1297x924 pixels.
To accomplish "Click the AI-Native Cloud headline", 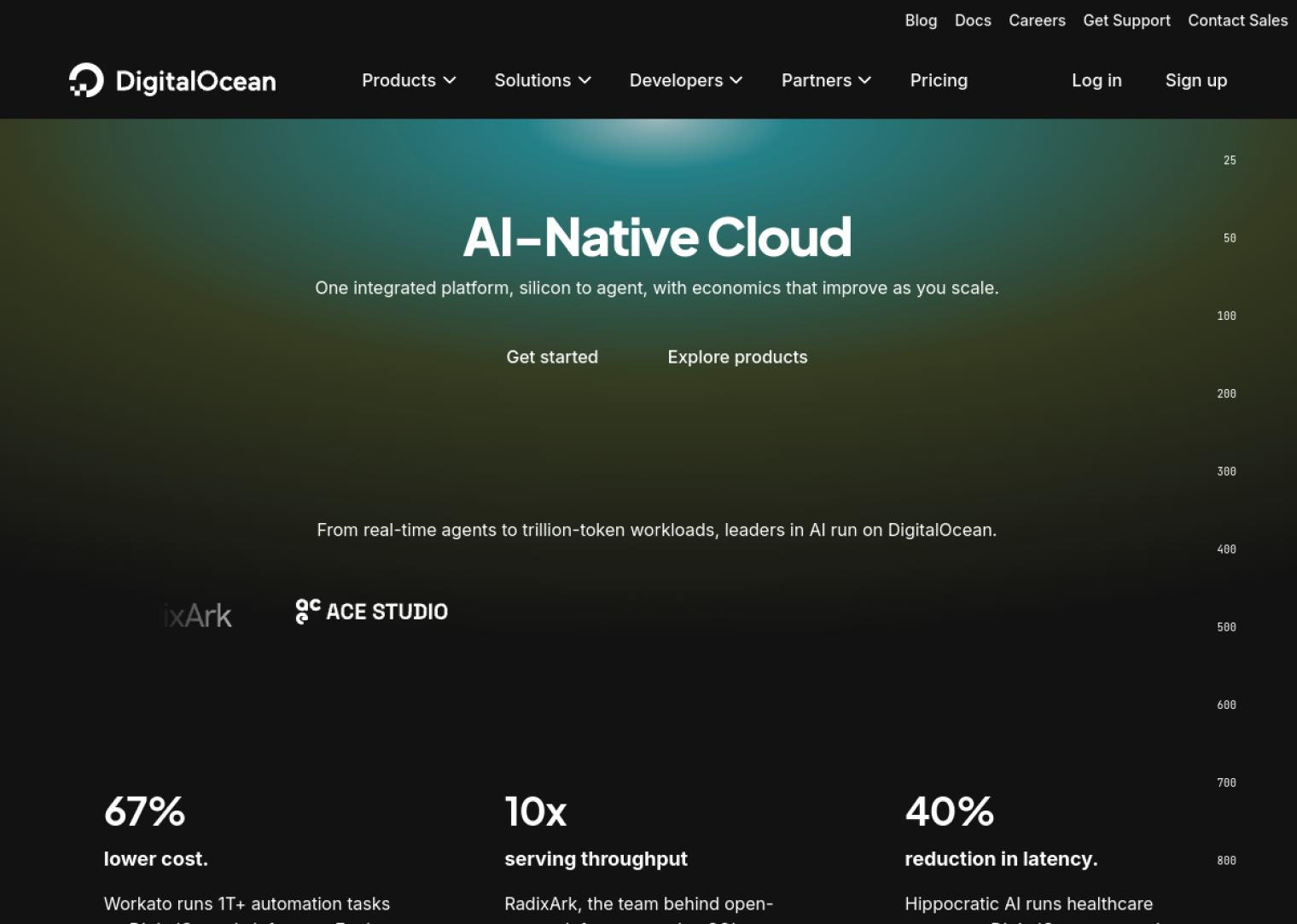I will click(x=657, y=236).
